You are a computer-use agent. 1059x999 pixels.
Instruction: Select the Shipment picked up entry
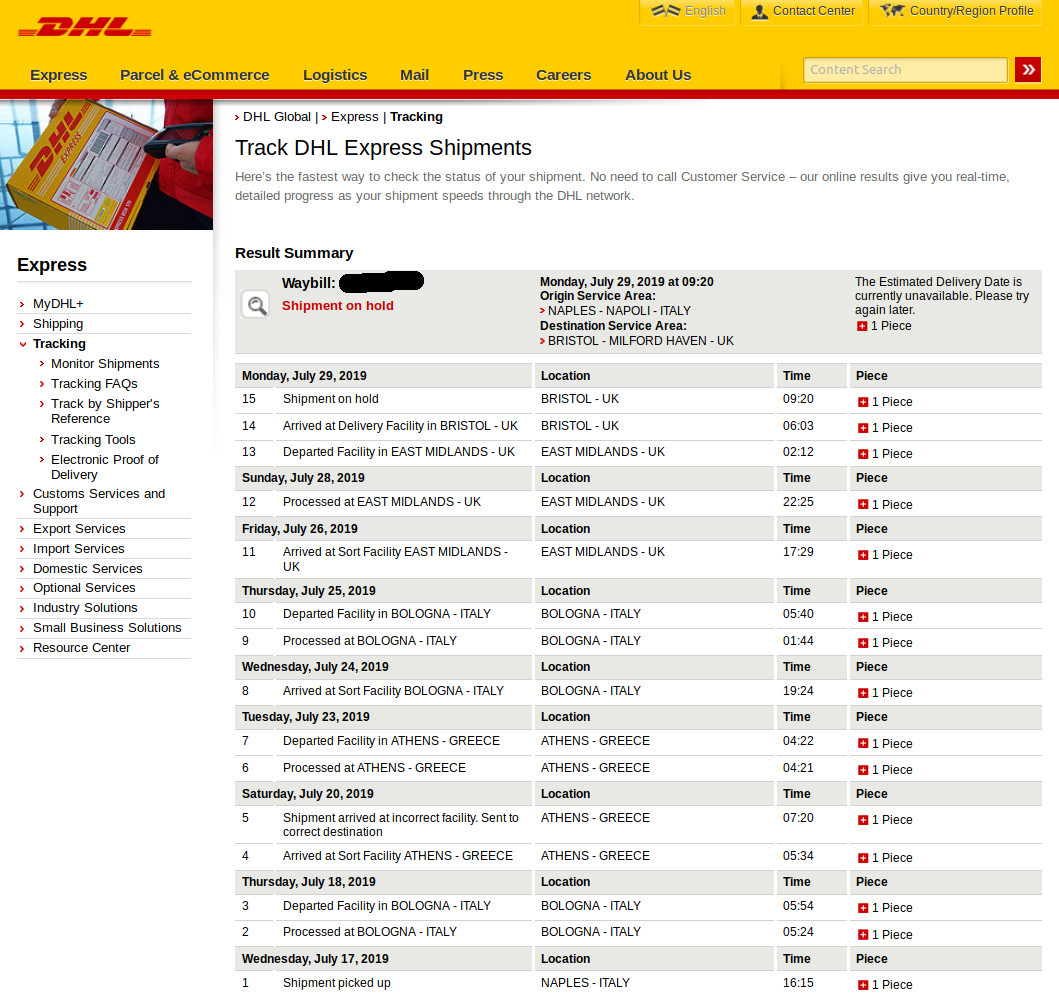[x=336, y=983]
